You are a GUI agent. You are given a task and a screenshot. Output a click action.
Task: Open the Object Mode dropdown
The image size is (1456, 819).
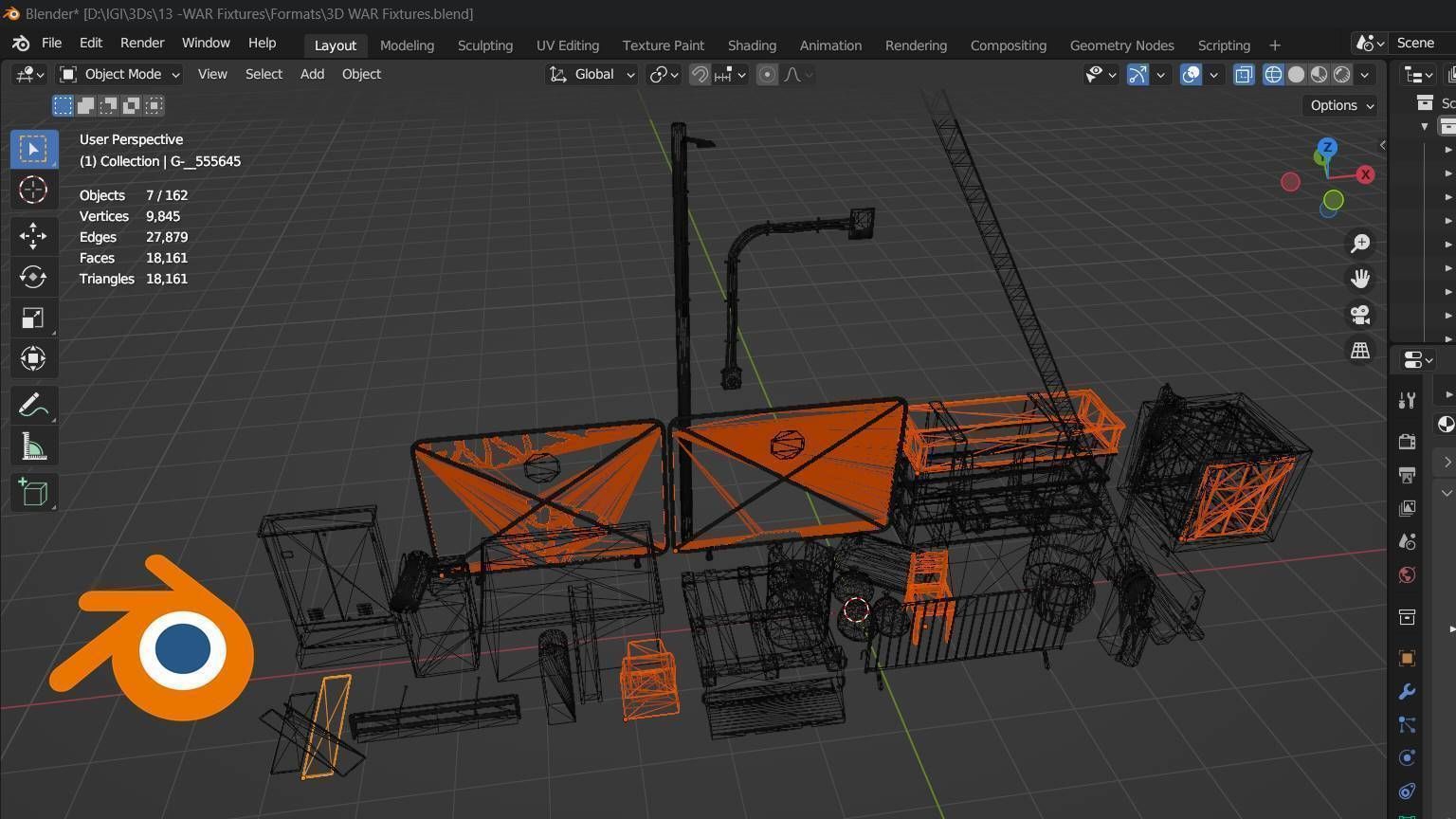pyautogui.click(x=119, y=74)
